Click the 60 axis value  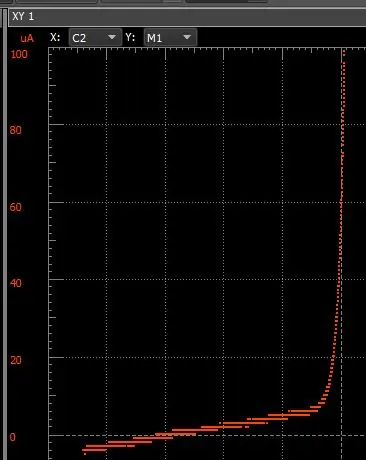pos(15,207)
